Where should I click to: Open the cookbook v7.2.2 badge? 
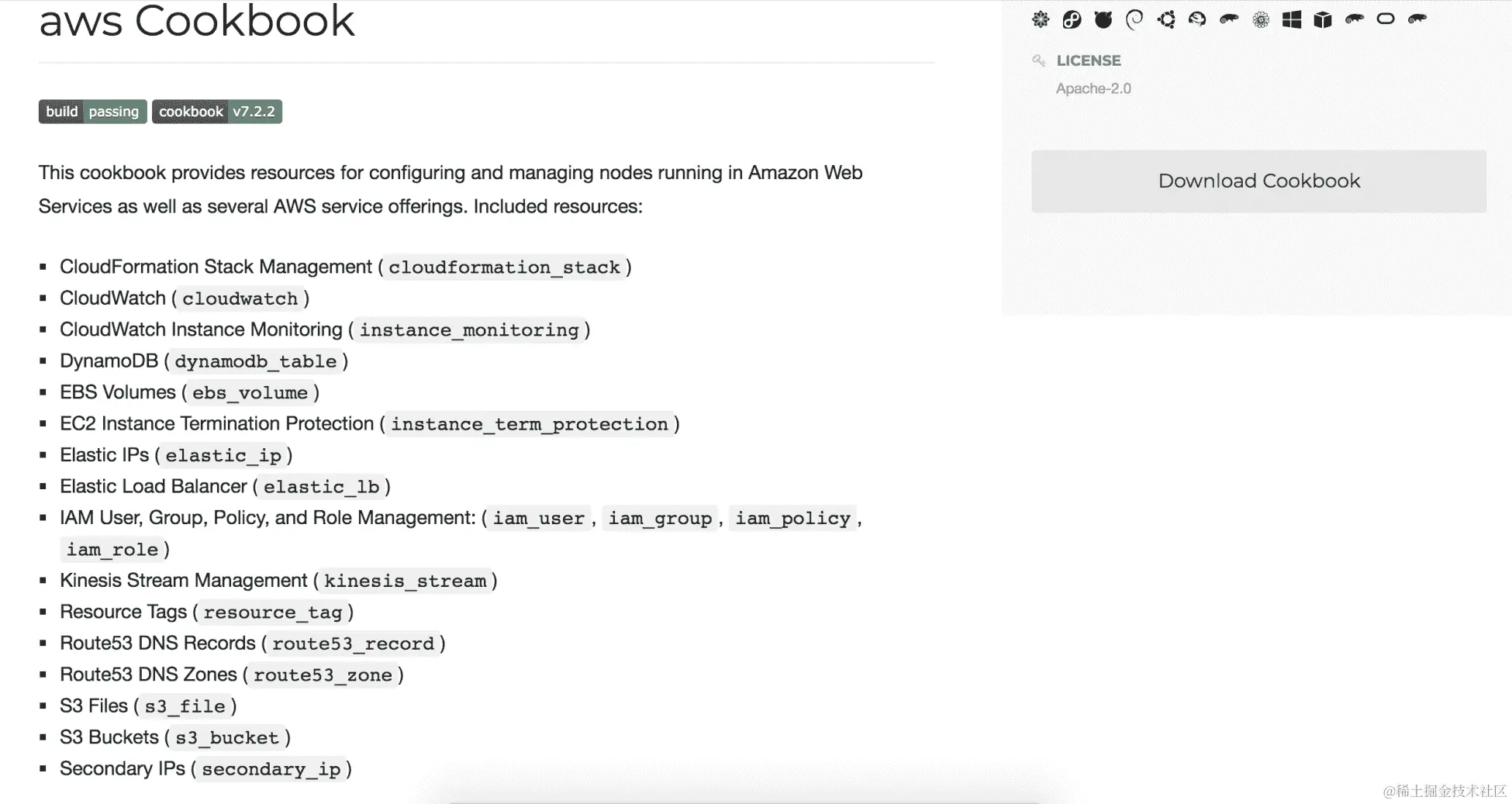(x=217, y=112)
